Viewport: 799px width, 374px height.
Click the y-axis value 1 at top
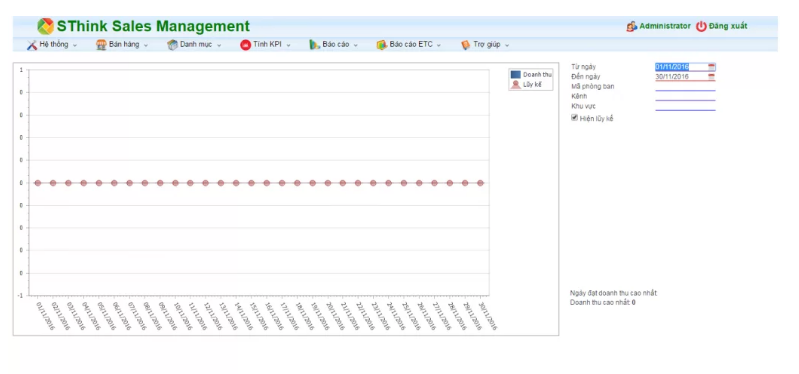(21, 70)
